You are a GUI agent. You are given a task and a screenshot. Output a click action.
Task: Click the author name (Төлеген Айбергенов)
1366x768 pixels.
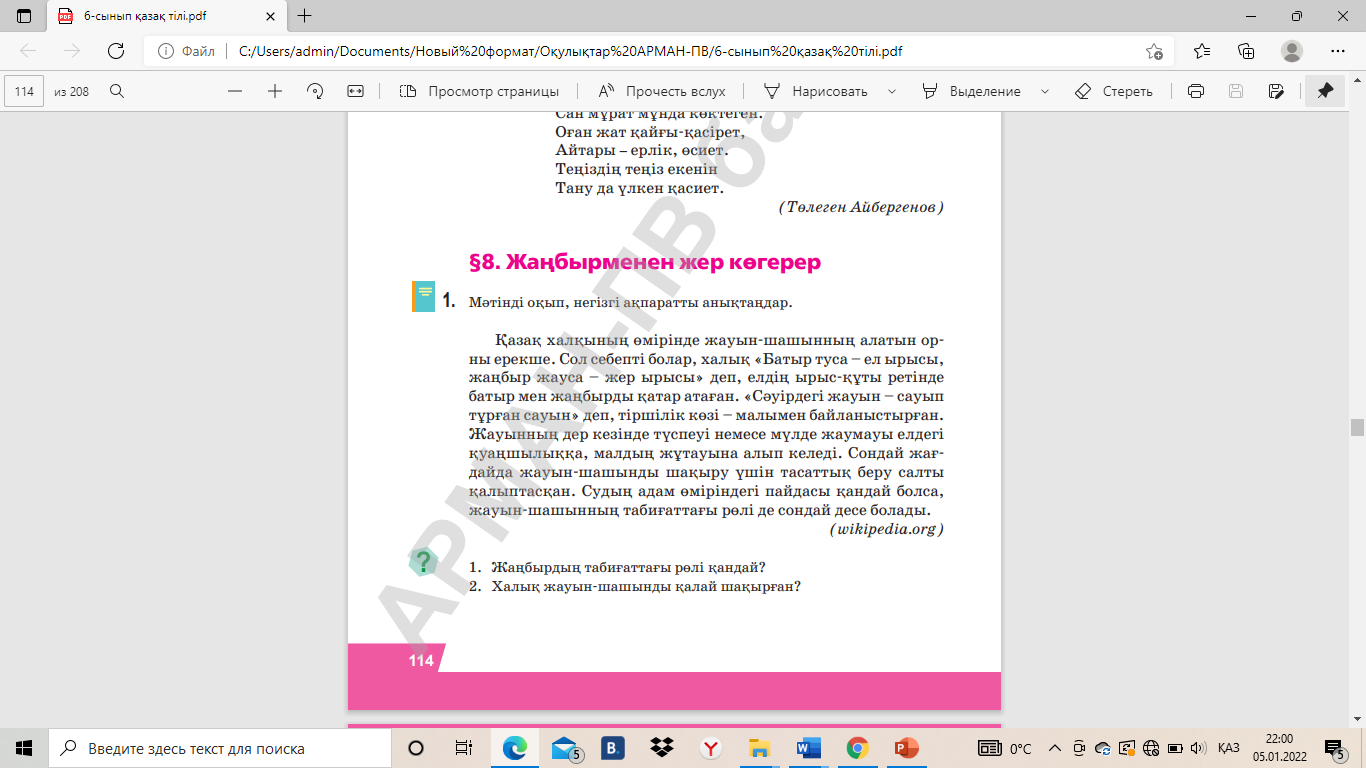coord(861,207)
